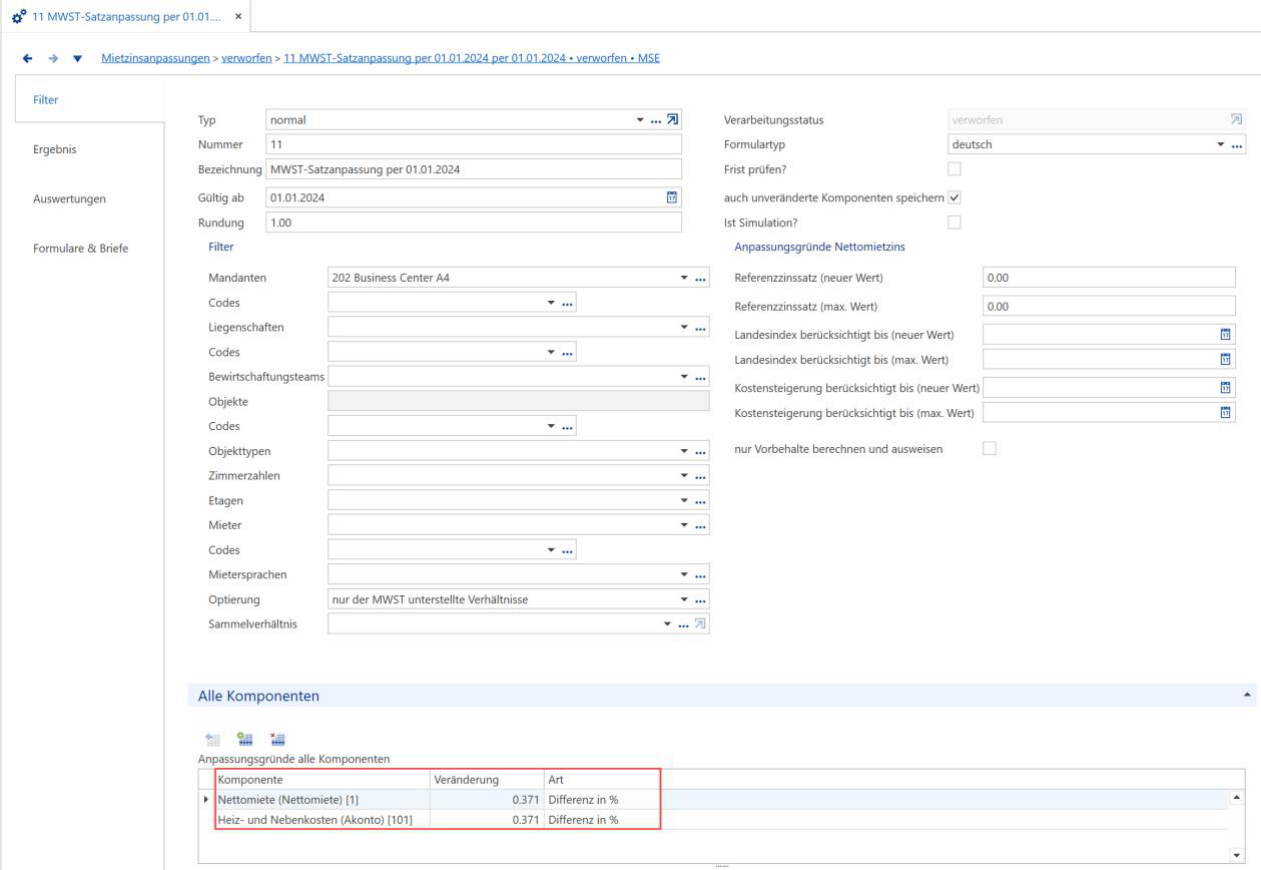Click the greyed-out first icon above components table
Viewport: 1261px width, 870px height.
coord(211,740)
